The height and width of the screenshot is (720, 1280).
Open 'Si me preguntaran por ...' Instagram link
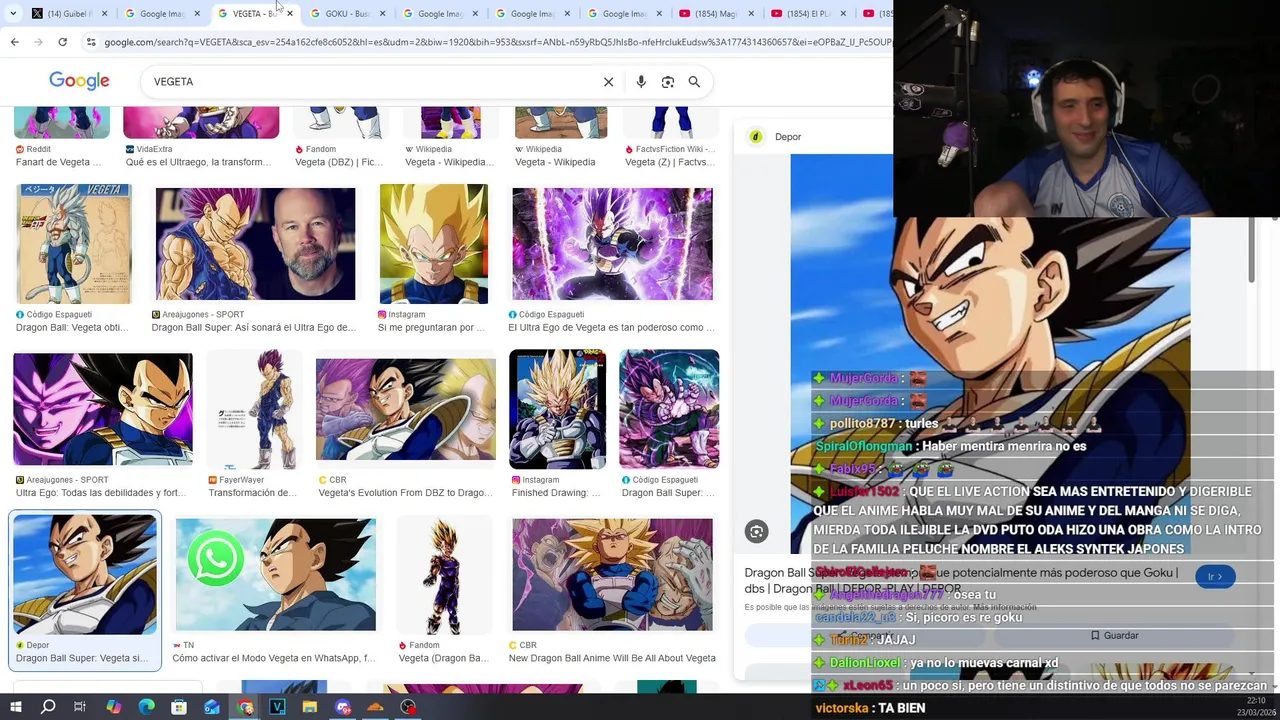pyautogui.click(x=431, y=328)
